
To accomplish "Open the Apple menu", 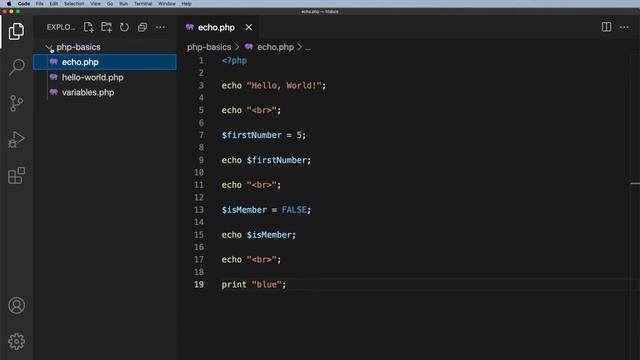I will (9, 4).
